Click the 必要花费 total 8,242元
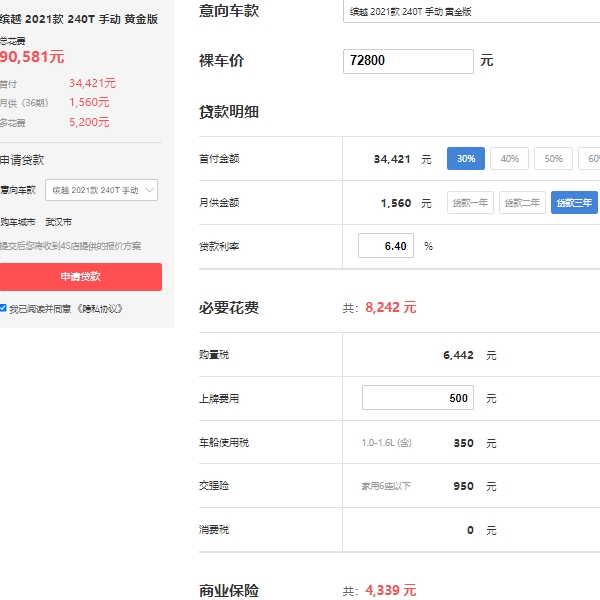 (390, 308)
